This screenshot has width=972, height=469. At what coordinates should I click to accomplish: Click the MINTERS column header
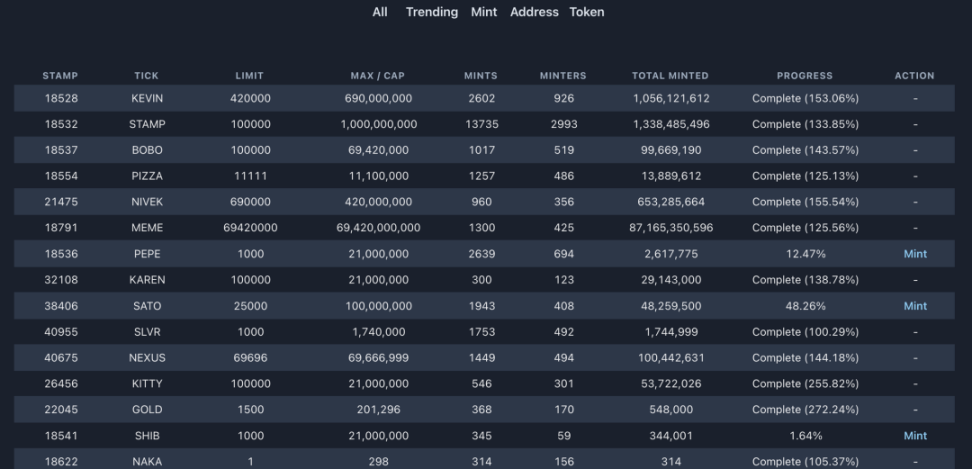coord(563,76)
